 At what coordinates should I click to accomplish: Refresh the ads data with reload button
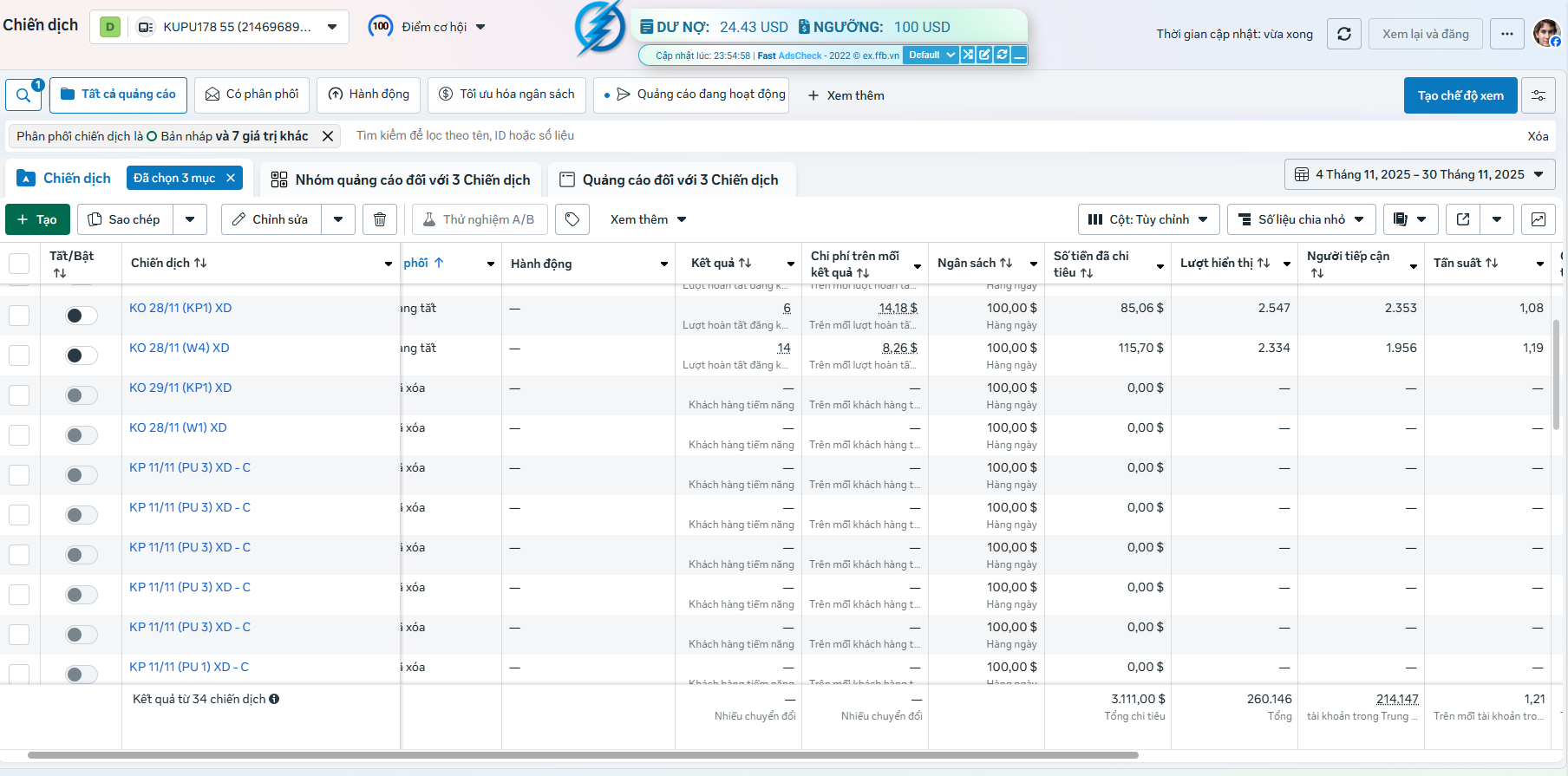click(1344, 34)
